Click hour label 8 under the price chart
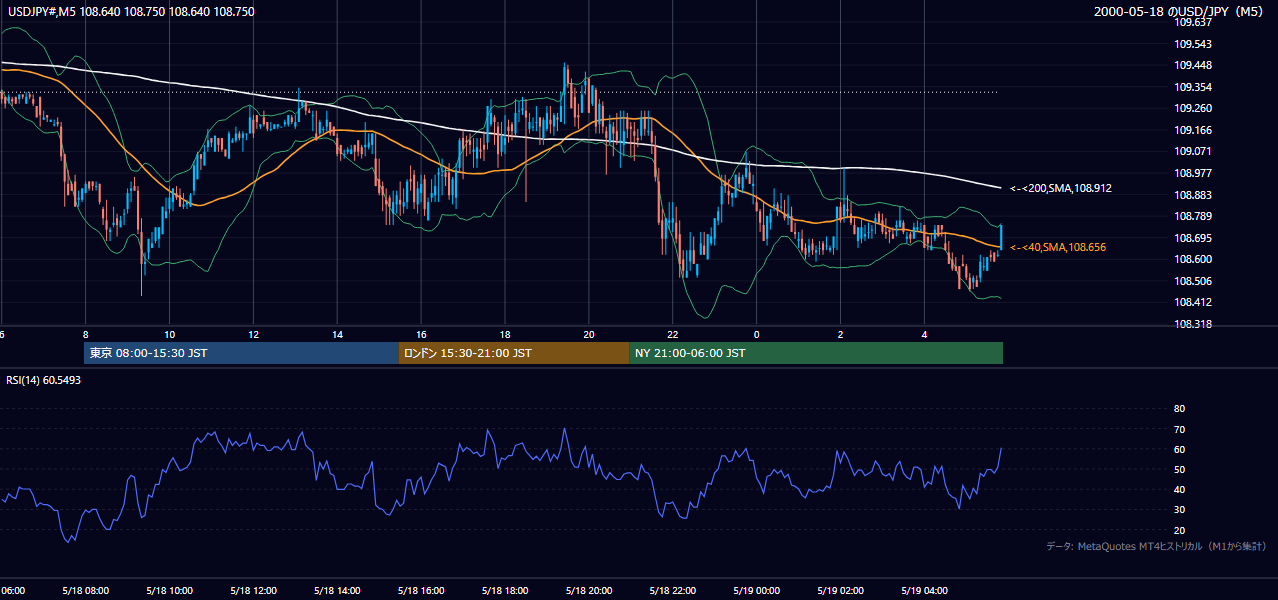The width and height of the screenshot is (1278, 600). point(86,334)
